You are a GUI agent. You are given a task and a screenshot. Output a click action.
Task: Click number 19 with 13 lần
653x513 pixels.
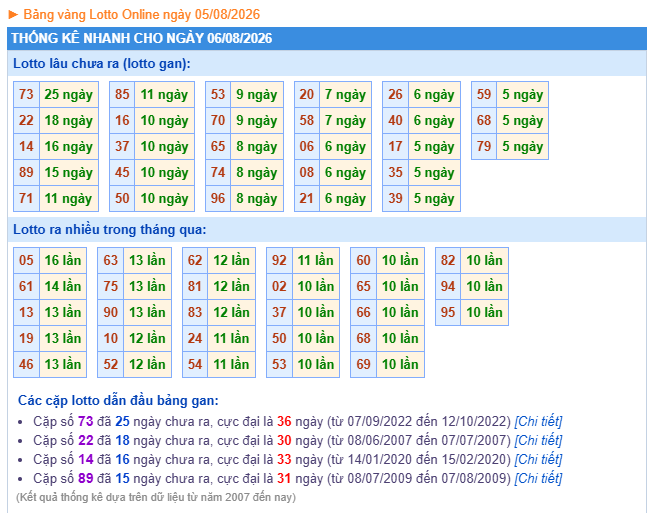[26, 338]
